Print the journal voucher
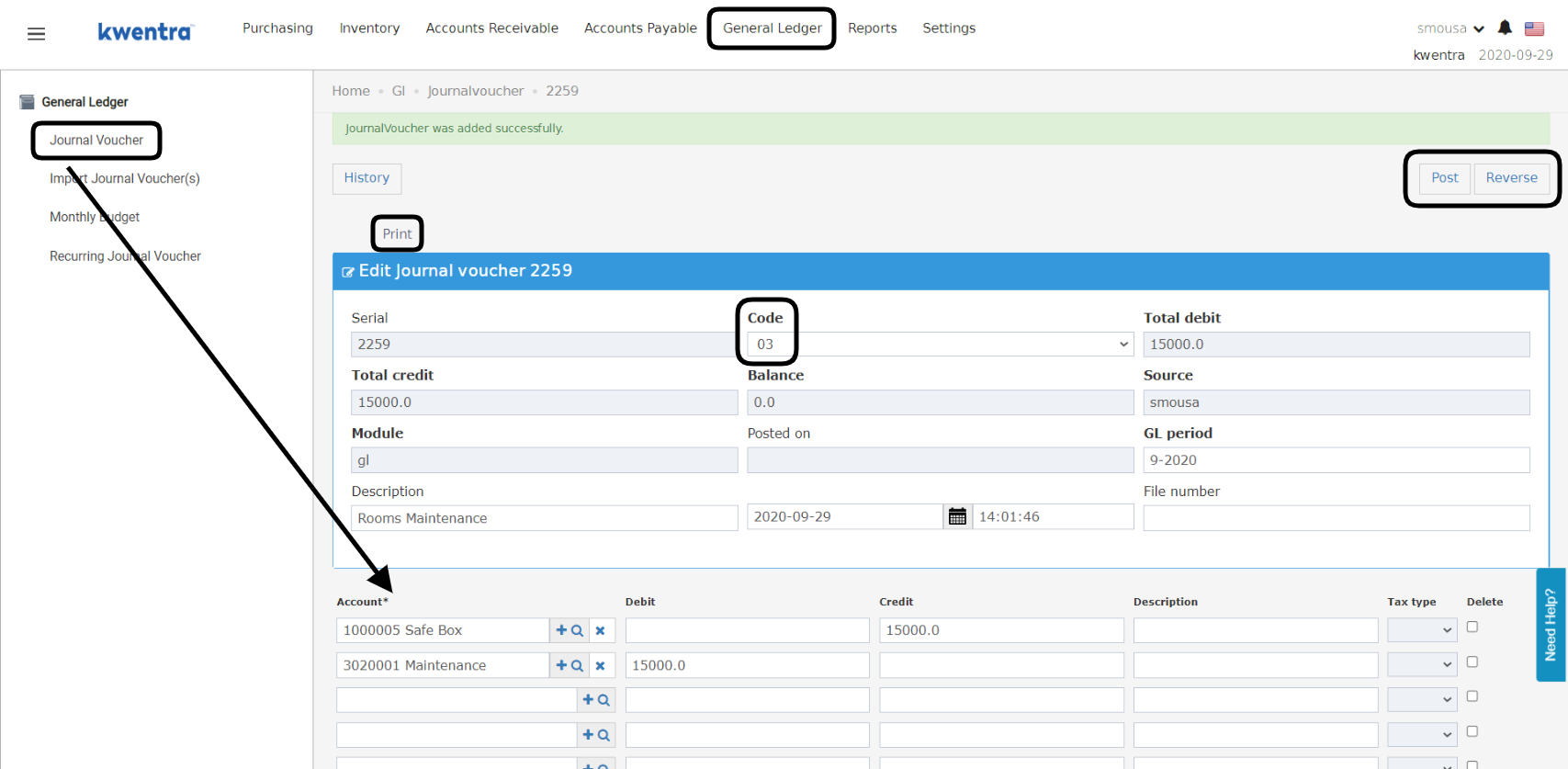1568x769 pixels. (398, 234)
